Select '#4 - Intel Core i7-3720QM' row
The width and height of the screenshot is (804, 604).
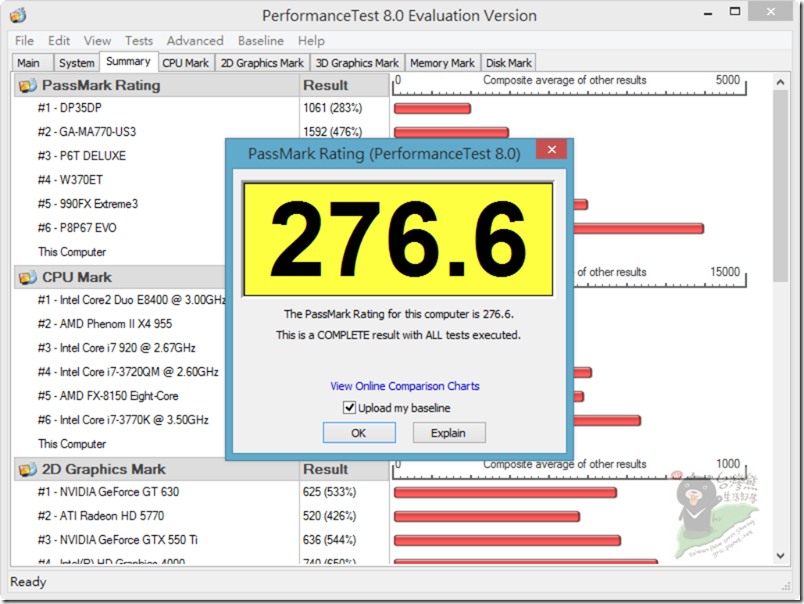coord(128,372)
